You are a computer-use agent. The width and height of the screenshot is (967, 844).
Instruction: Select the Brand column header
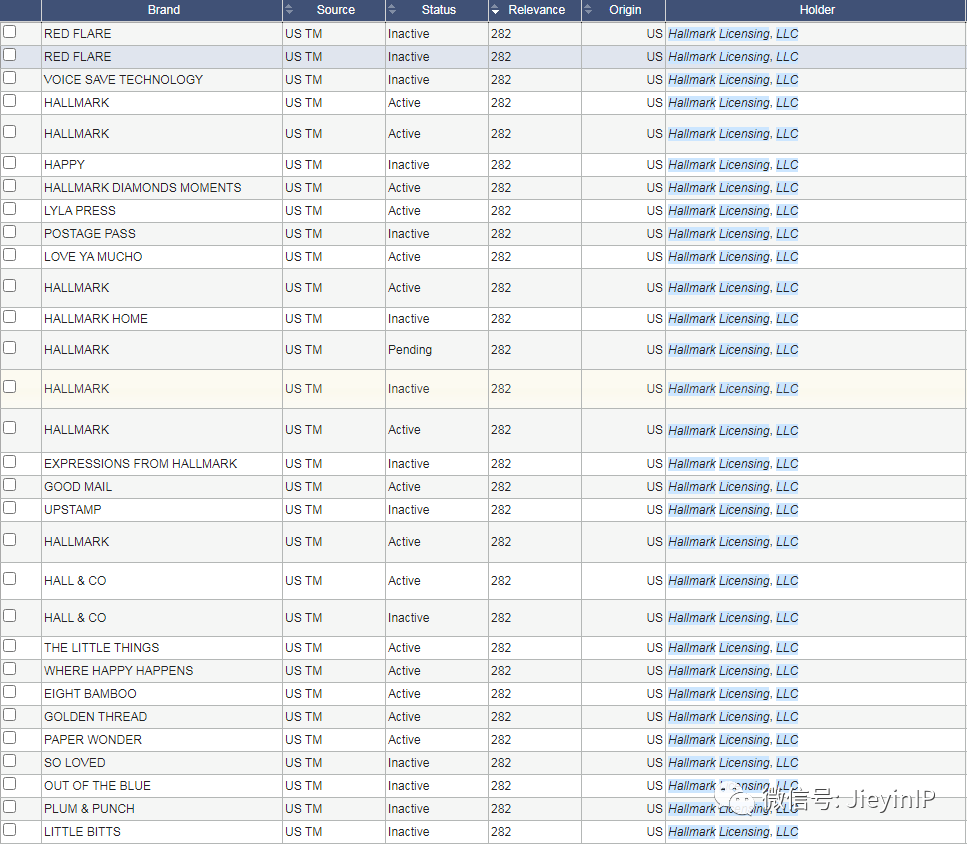pyautogui.click(x=163, y=10)
